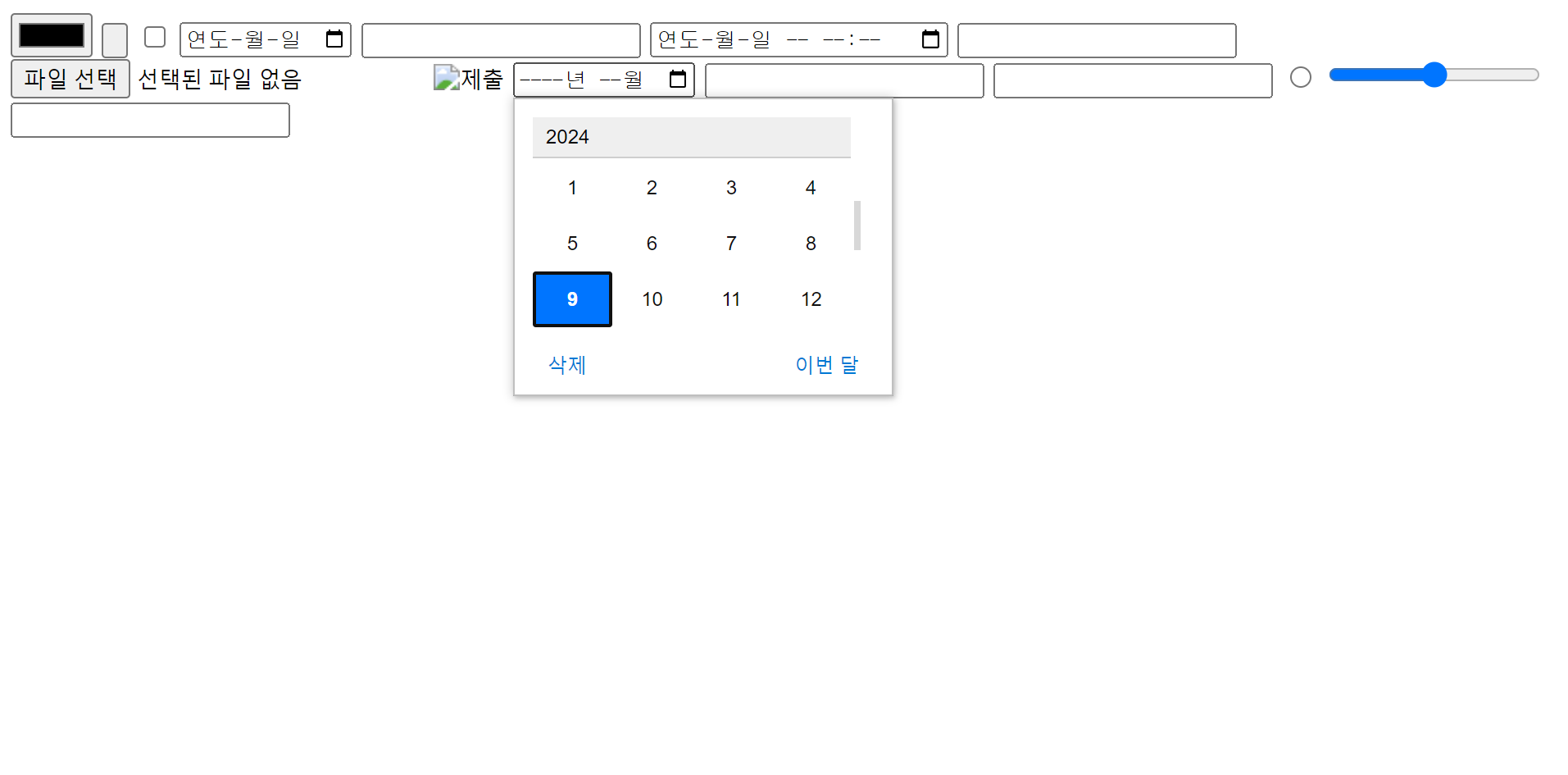Image resolution: width=1568 pixels, height=775 pixels.
Task: Select month 12 in the picker
Action: coord(811,299)
